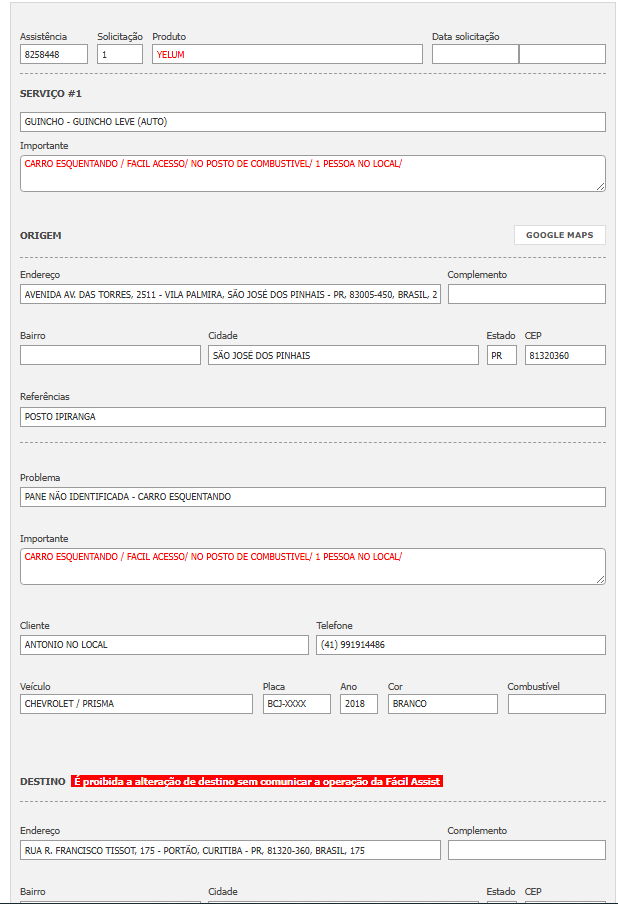Click the Estado field showing PR

click(x=501, y=355)
